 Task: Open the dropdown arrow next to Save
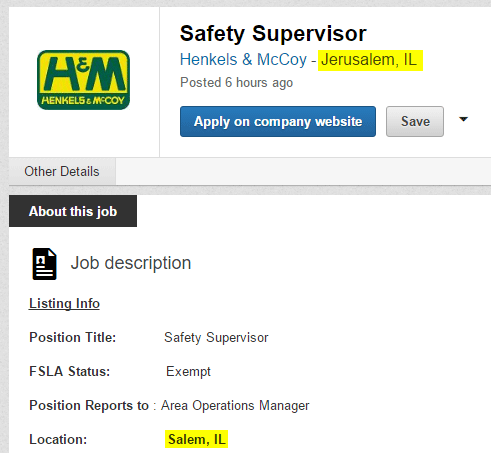(463, 119)
